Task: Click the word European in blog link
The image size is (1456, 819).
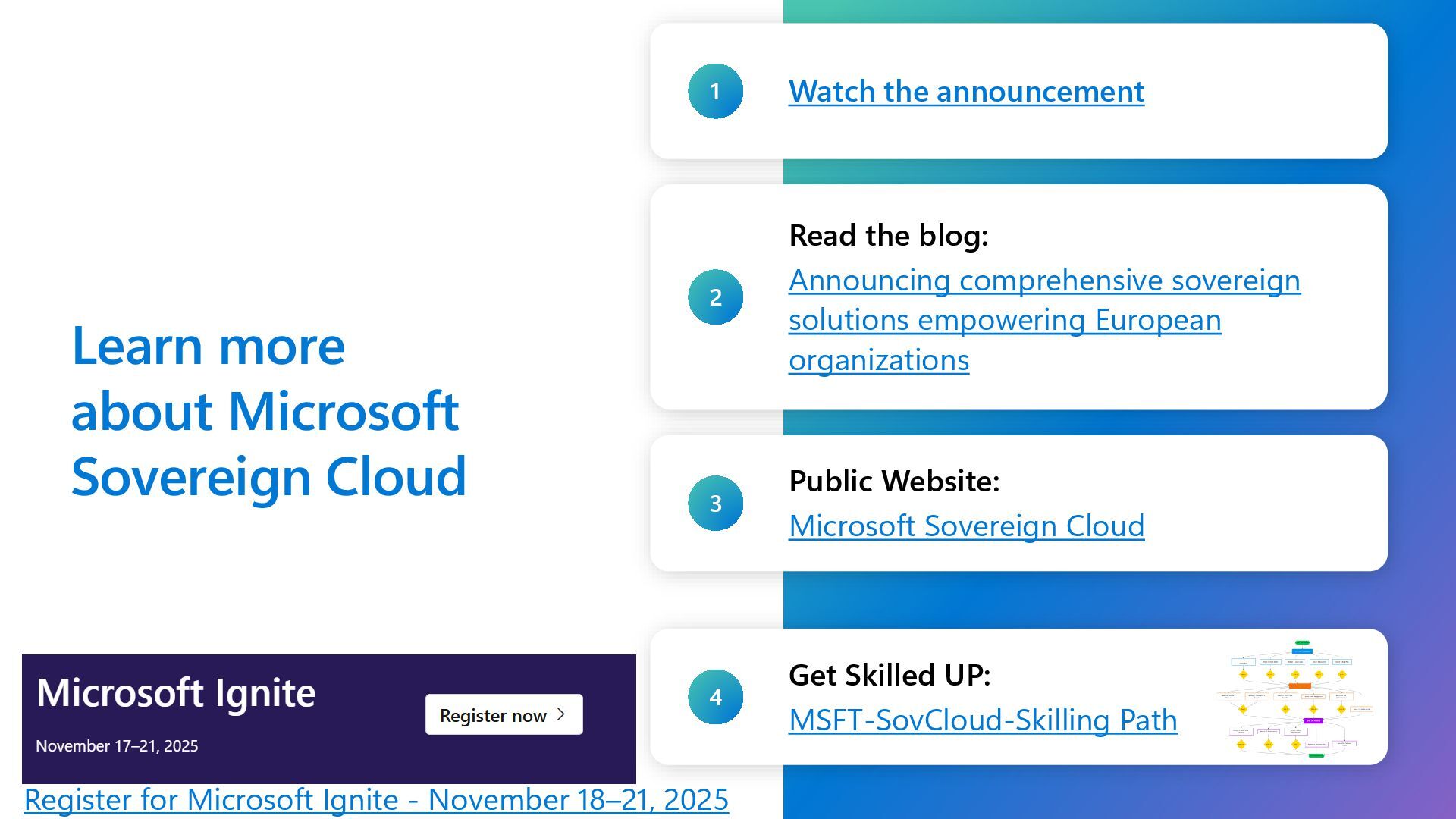Action: tap(1158, 321)
